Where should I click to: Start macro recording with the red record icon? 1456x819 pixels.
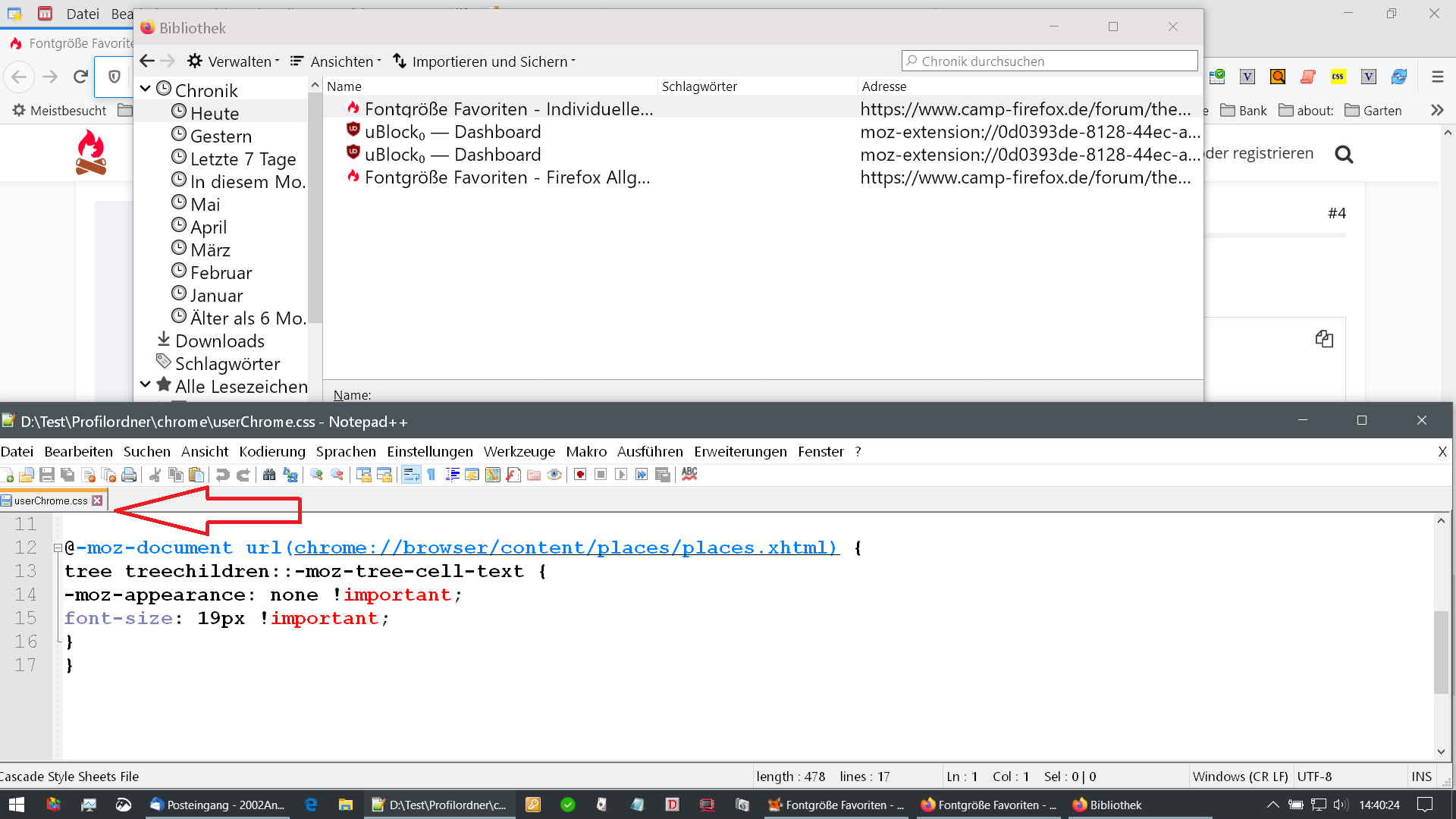[x=580, y=475]
